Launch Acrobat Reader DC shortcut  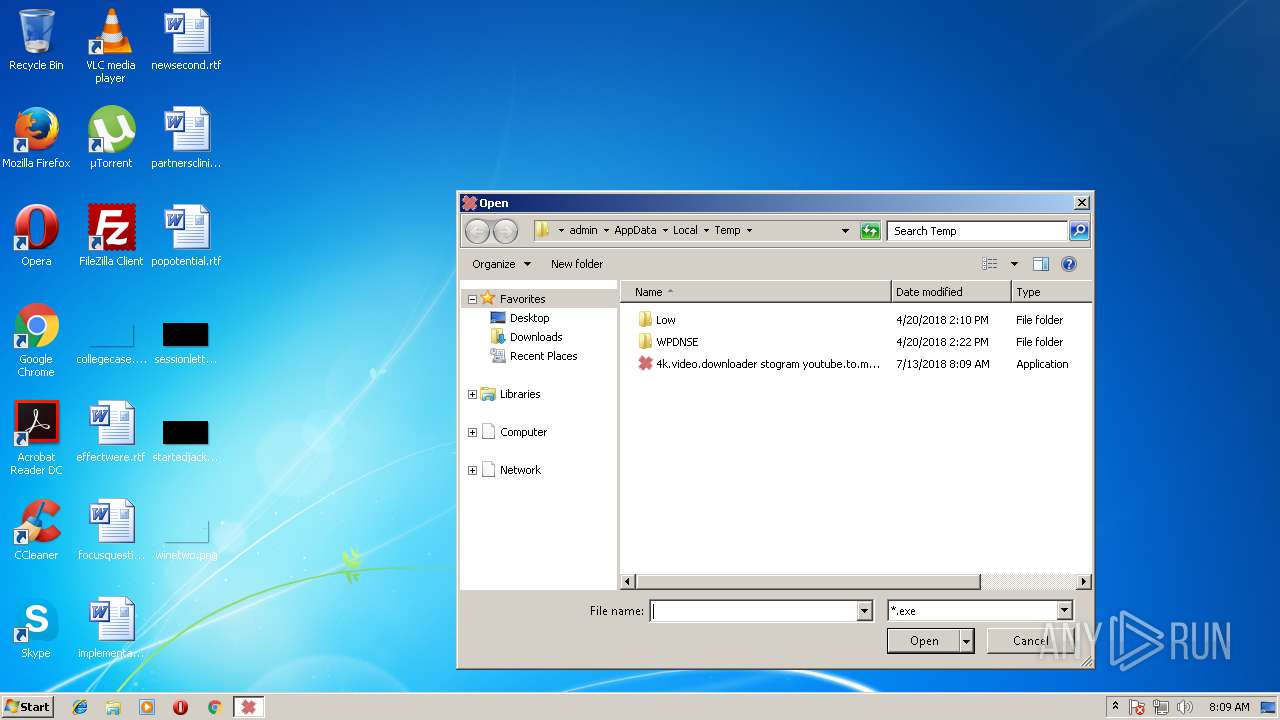click(36, 438)
